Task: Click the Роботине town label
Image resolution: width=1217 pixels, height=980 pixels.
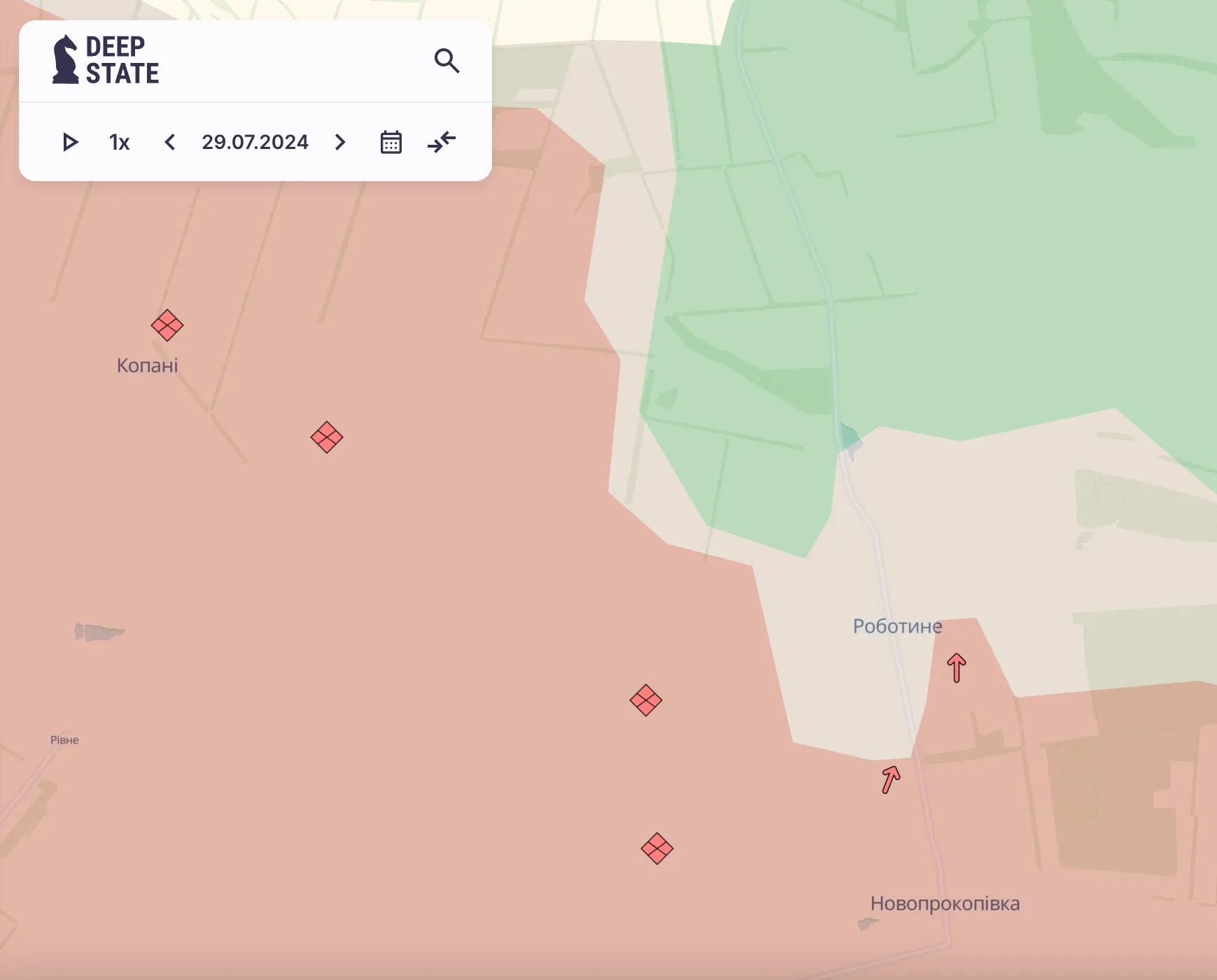Action: pos(897,626)
